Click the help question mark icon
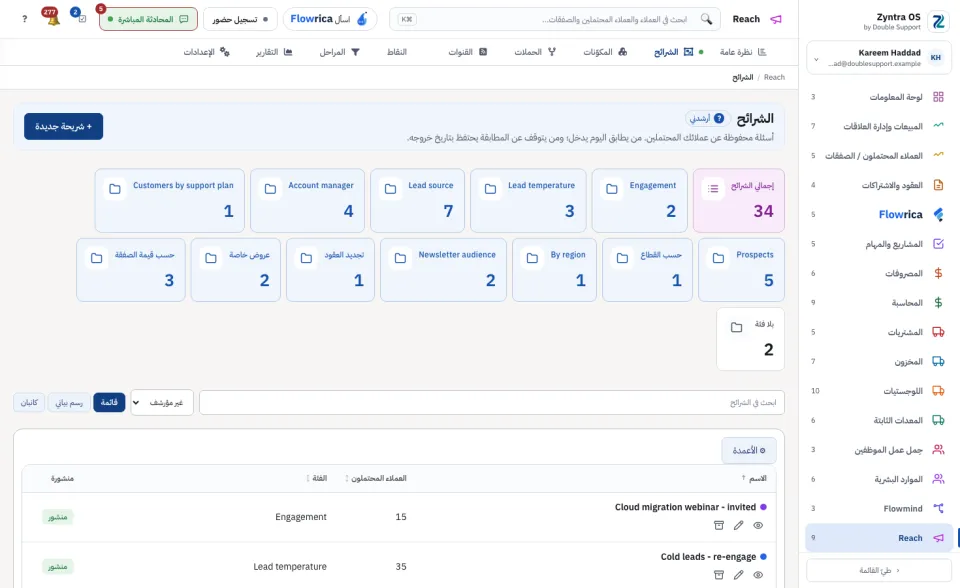 click(24, 19)
